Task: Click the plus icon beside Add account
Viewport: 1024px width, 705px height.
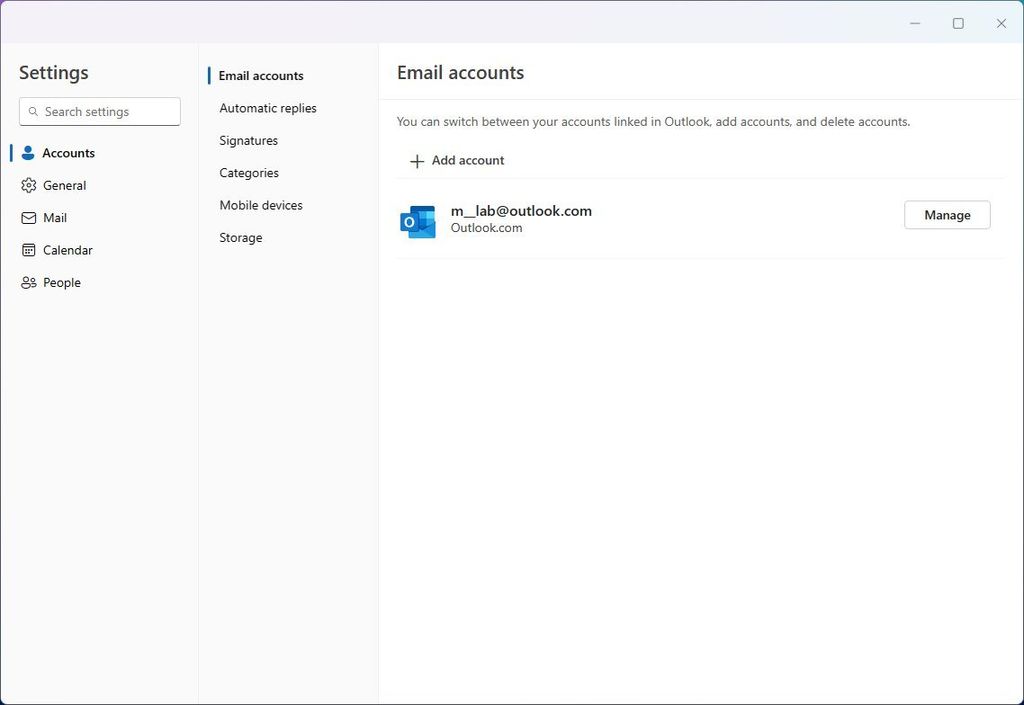Action: [417, 160]
